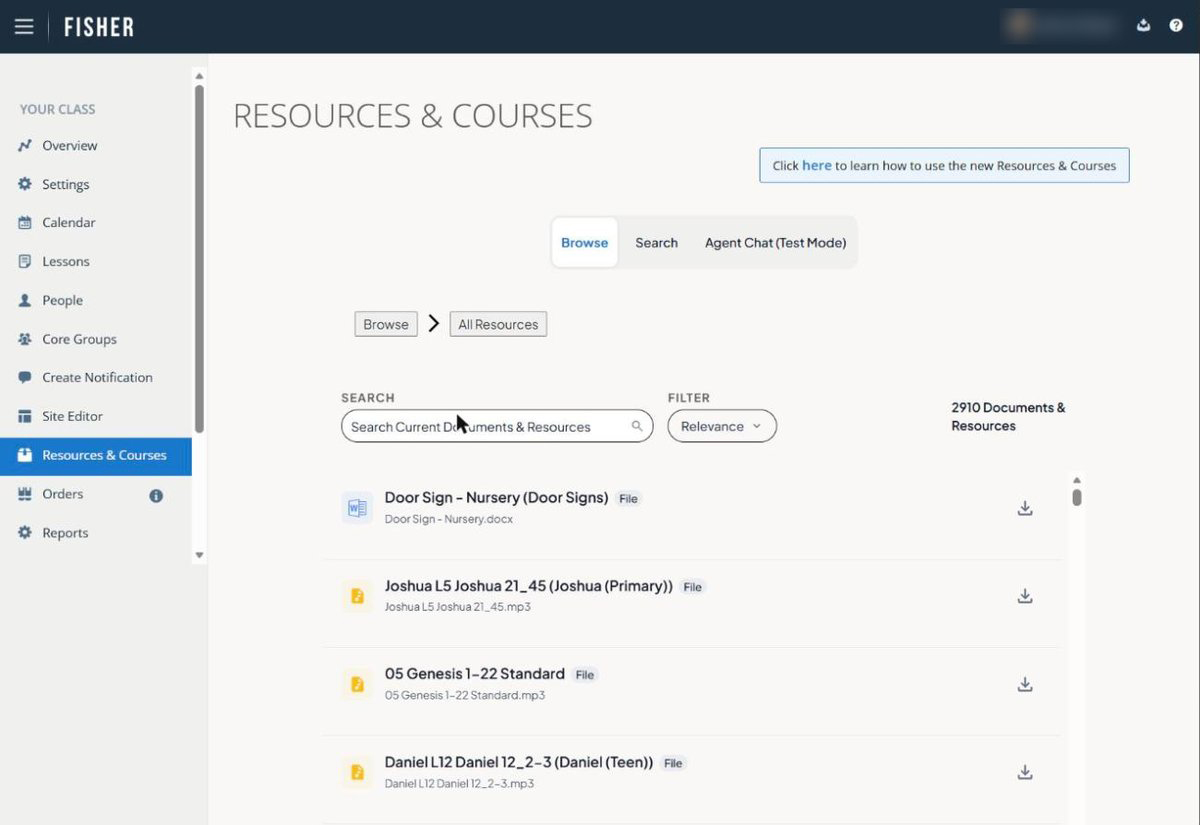The height and width of the screenshot is (825, 1200).
Task: Click 'Door Sign - Nursery.docx' filename text
Action: pyautogui.click(x=449, y=520)
